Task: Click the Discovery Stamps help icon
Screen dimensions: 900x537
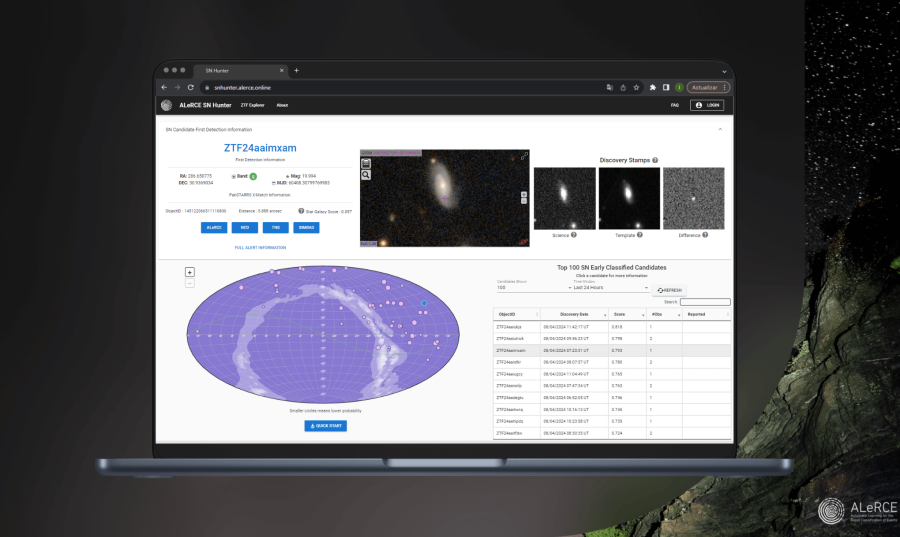Action: 655,160
